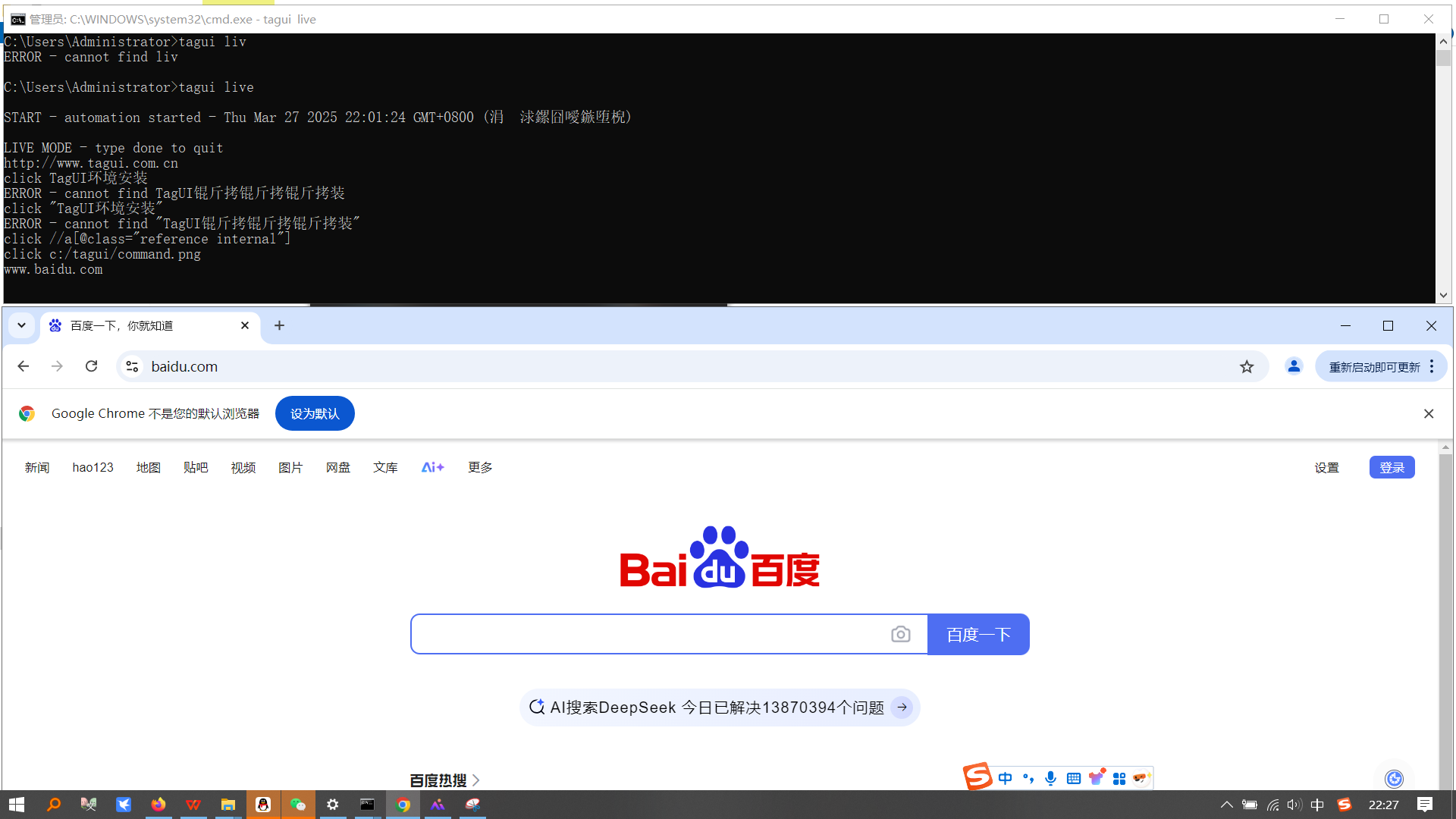Switch to the cmd window via taskbar
1456x819 pixels.
coord(368,805)
